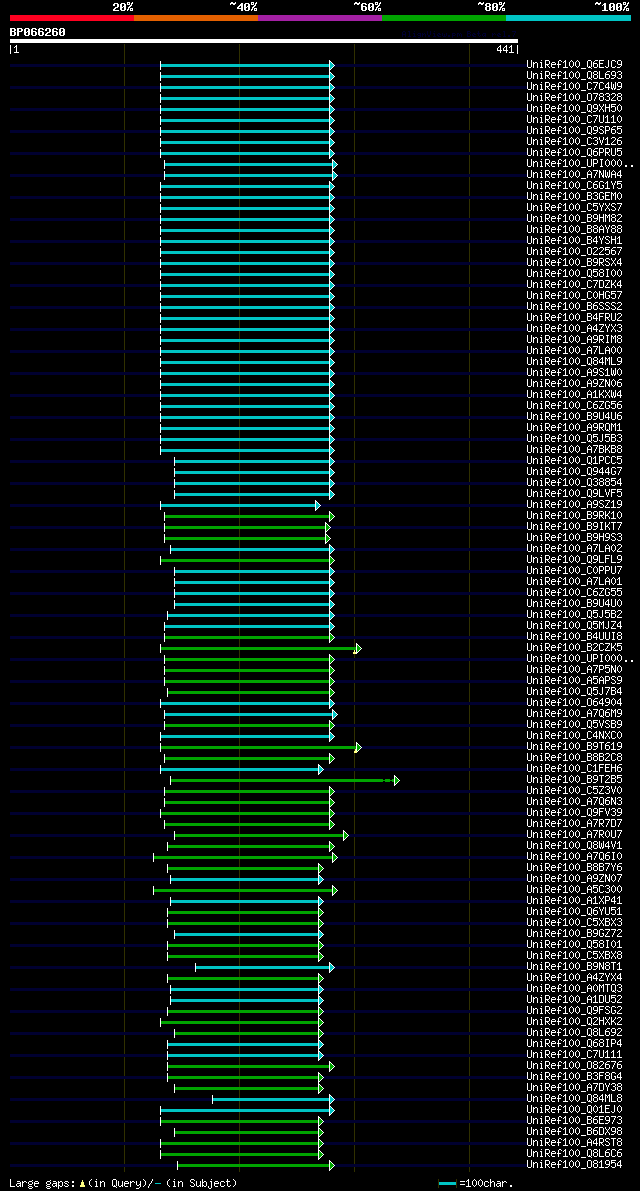Select the UniRef100_B9RSX4 label

(x=574, y=263)
